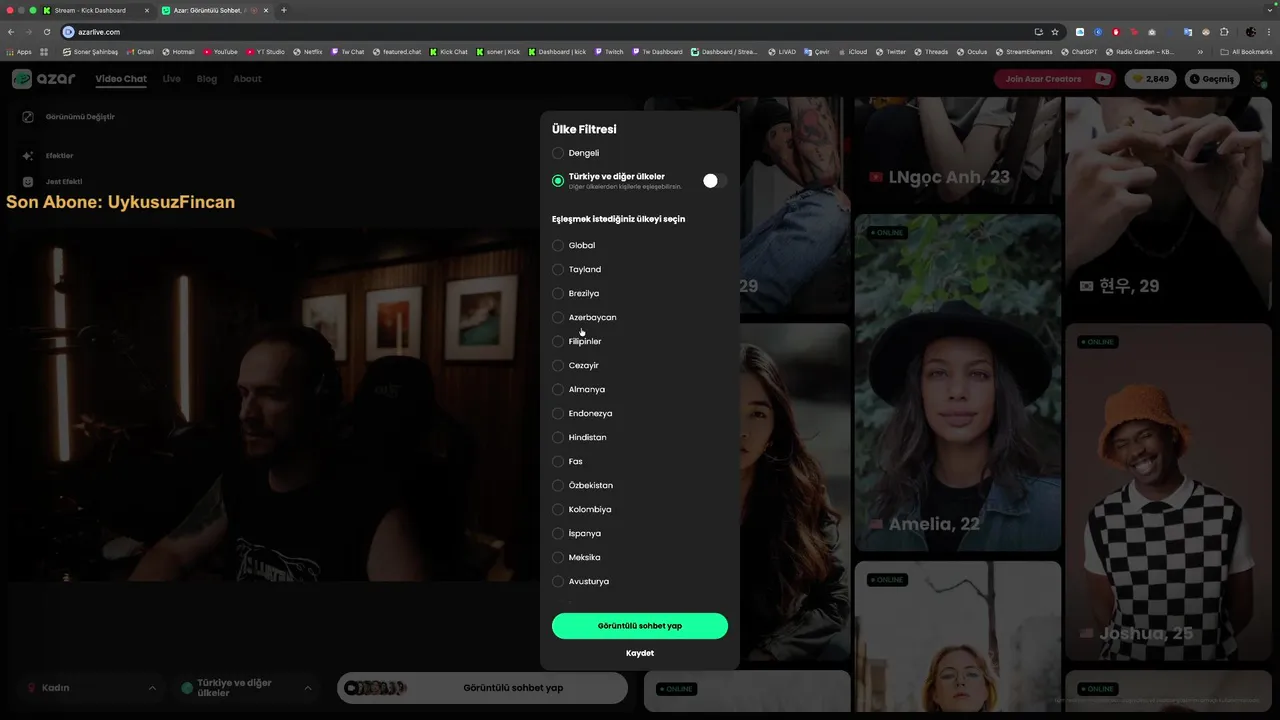Open YT Studio bookmark
1280x720 pixels.
tap(265, 52)
